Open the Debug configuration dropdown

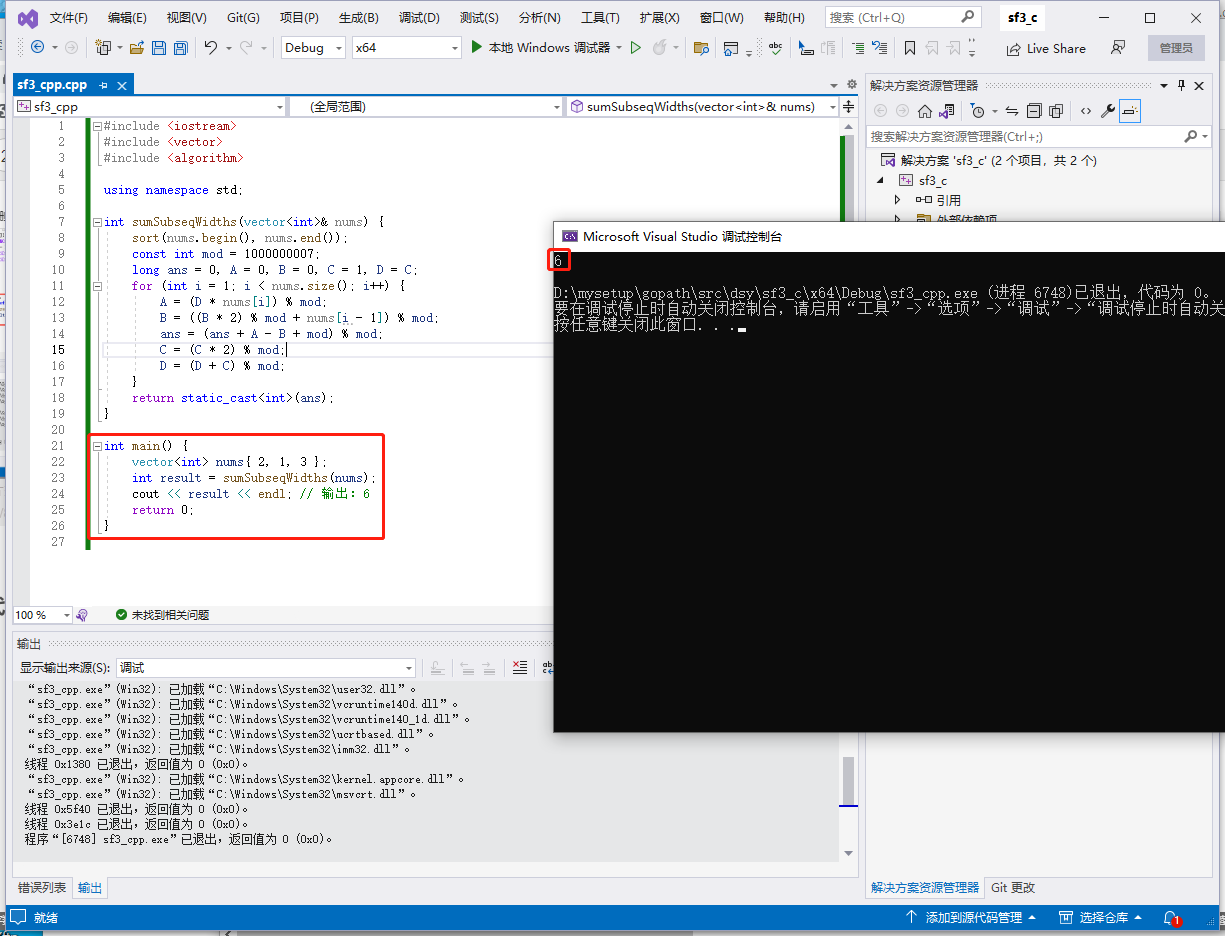313,48
